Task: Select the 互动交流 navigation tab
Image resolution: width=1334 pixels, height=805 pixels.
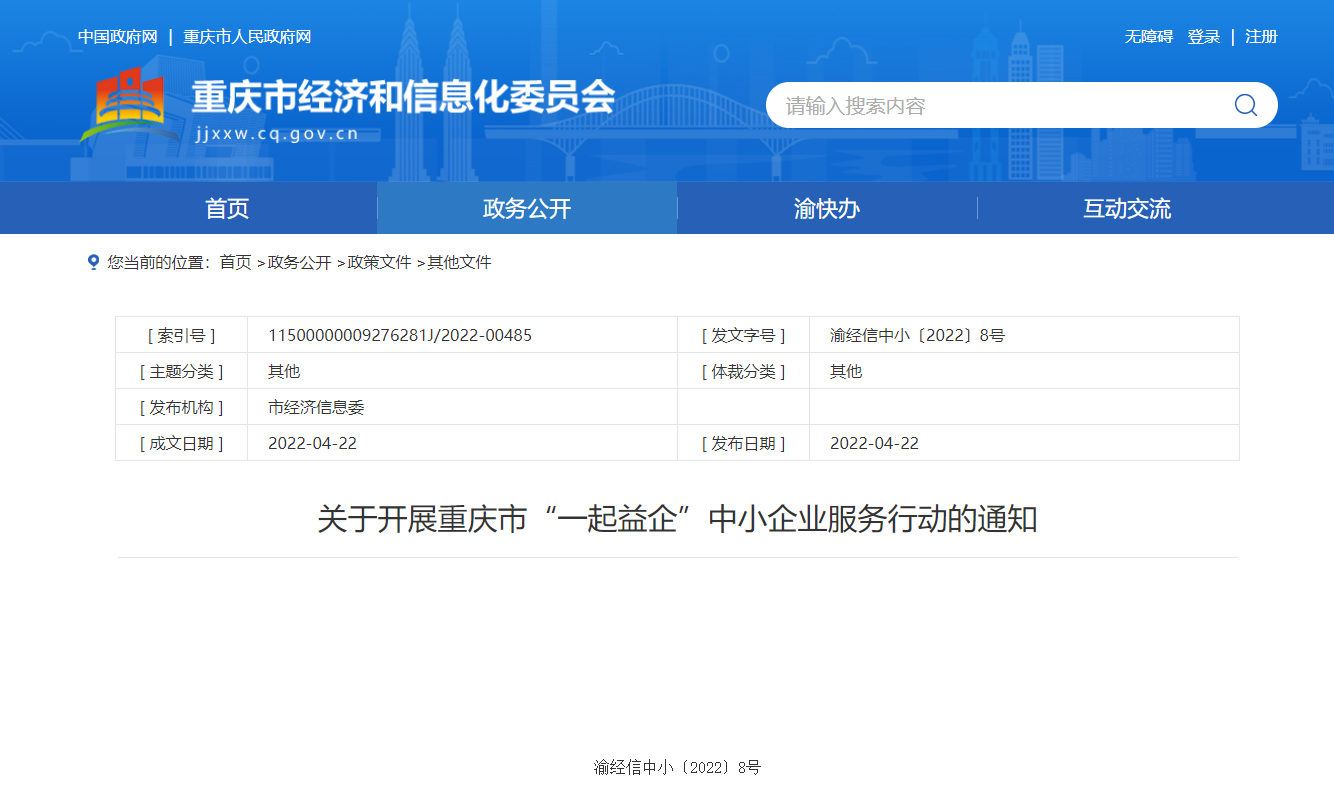Action: [x=1127, y=209]
